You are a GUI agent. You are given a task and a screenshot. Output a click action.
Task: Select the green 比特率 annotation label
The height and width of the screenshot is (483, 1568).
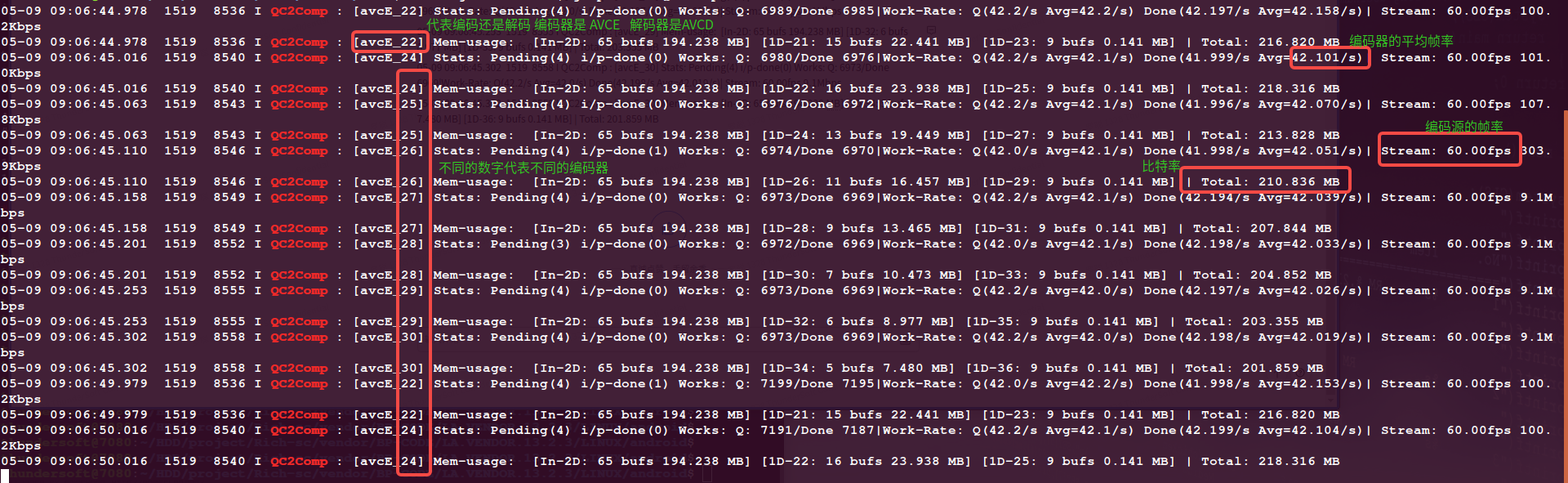click(x=1161, y=166)
